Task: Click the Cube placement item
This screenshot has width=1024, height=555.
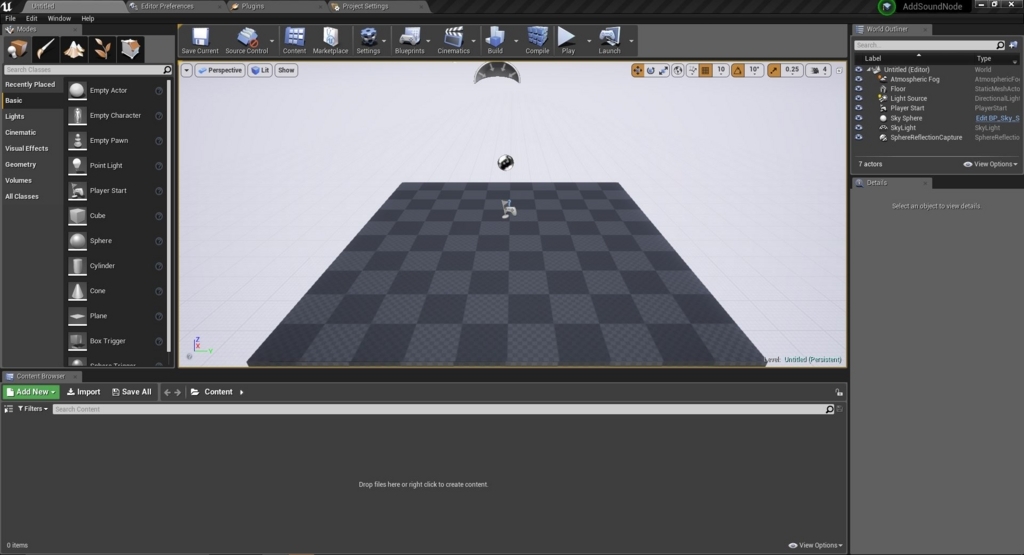Action: tap(115, 215)
